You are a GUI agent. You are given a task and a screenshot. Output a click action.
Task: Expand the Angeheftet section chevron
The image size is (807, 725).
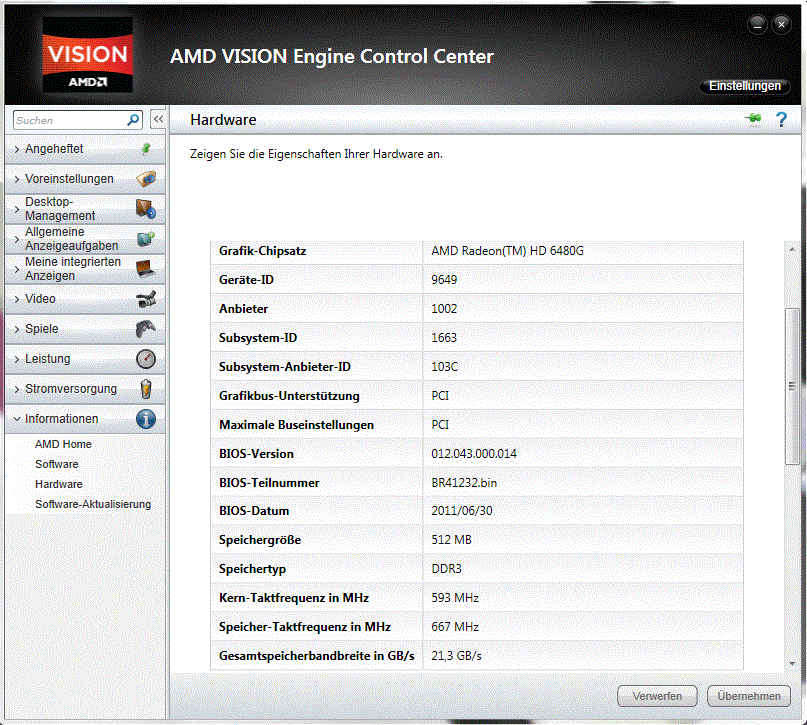tap(17, 149)
